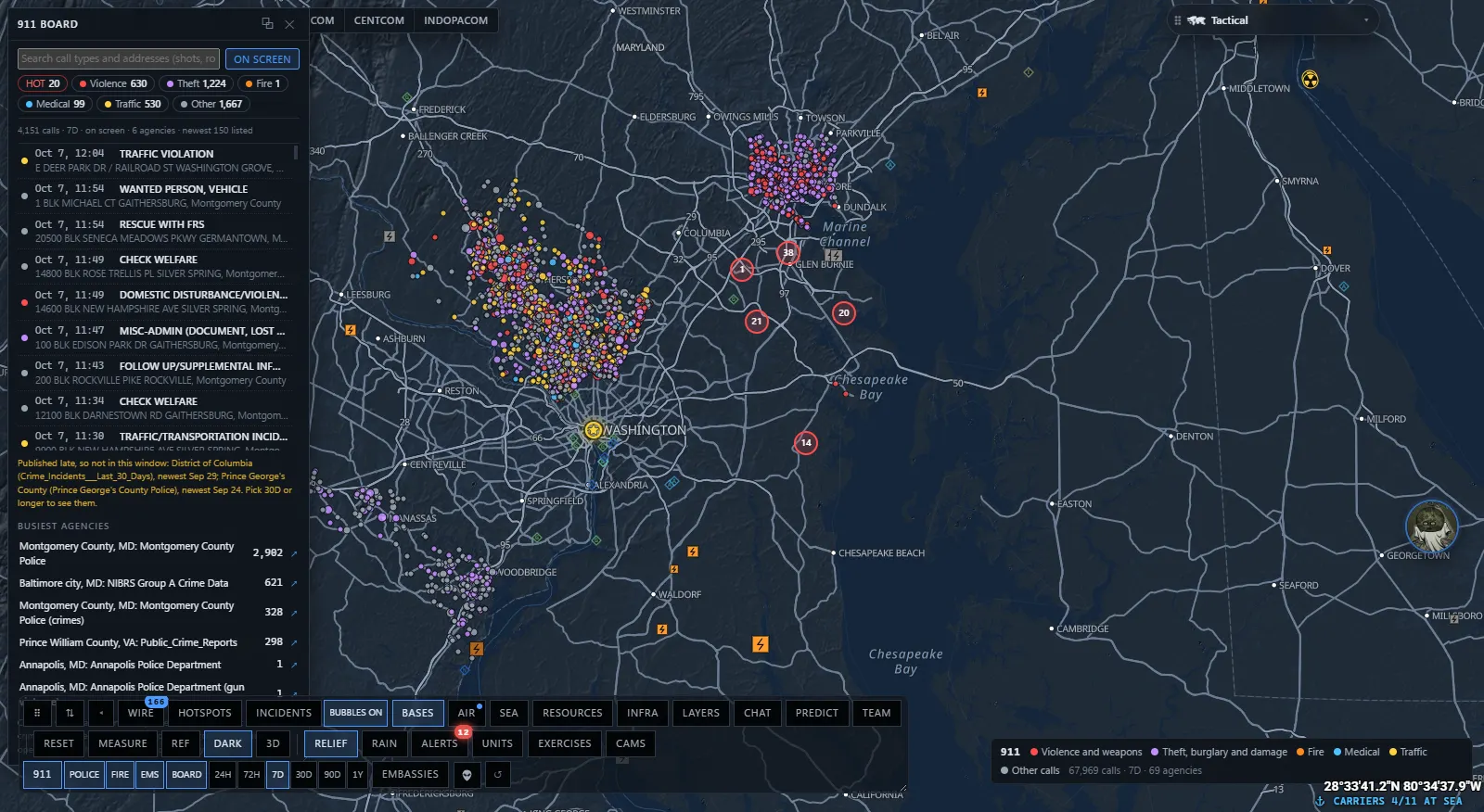1484x812 pixels.
Task: Open the Tactical mode dropdown
Action: click(x=1365, y=20)
